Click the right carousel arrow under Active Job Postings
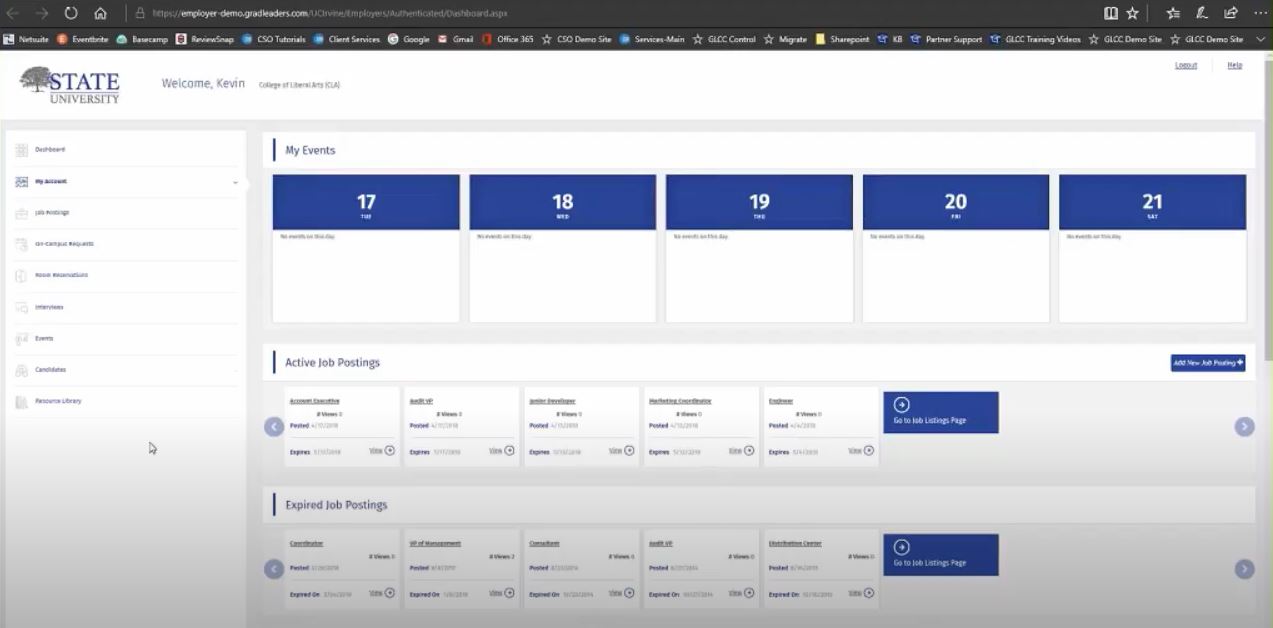1273x628 pixels. tap(1244, 426)
